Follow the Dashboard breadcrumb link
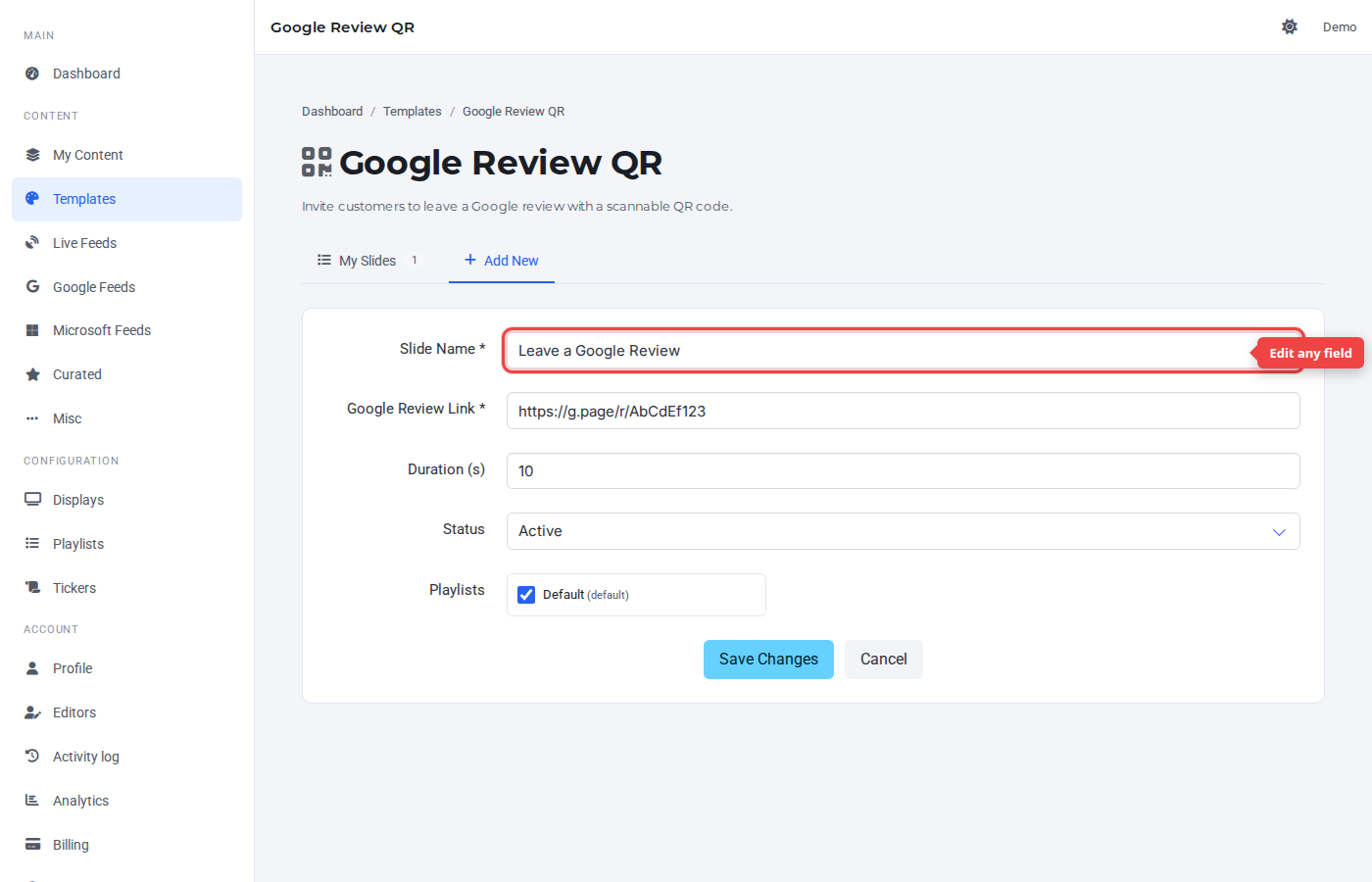1372x882 pixels. click(x=332, y=112)
